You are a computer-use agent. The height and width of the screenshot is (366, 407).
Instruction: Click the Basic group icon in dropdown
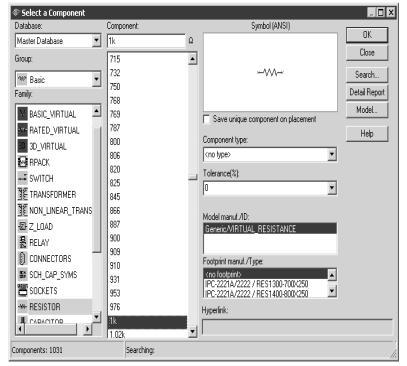coord(22,79)
